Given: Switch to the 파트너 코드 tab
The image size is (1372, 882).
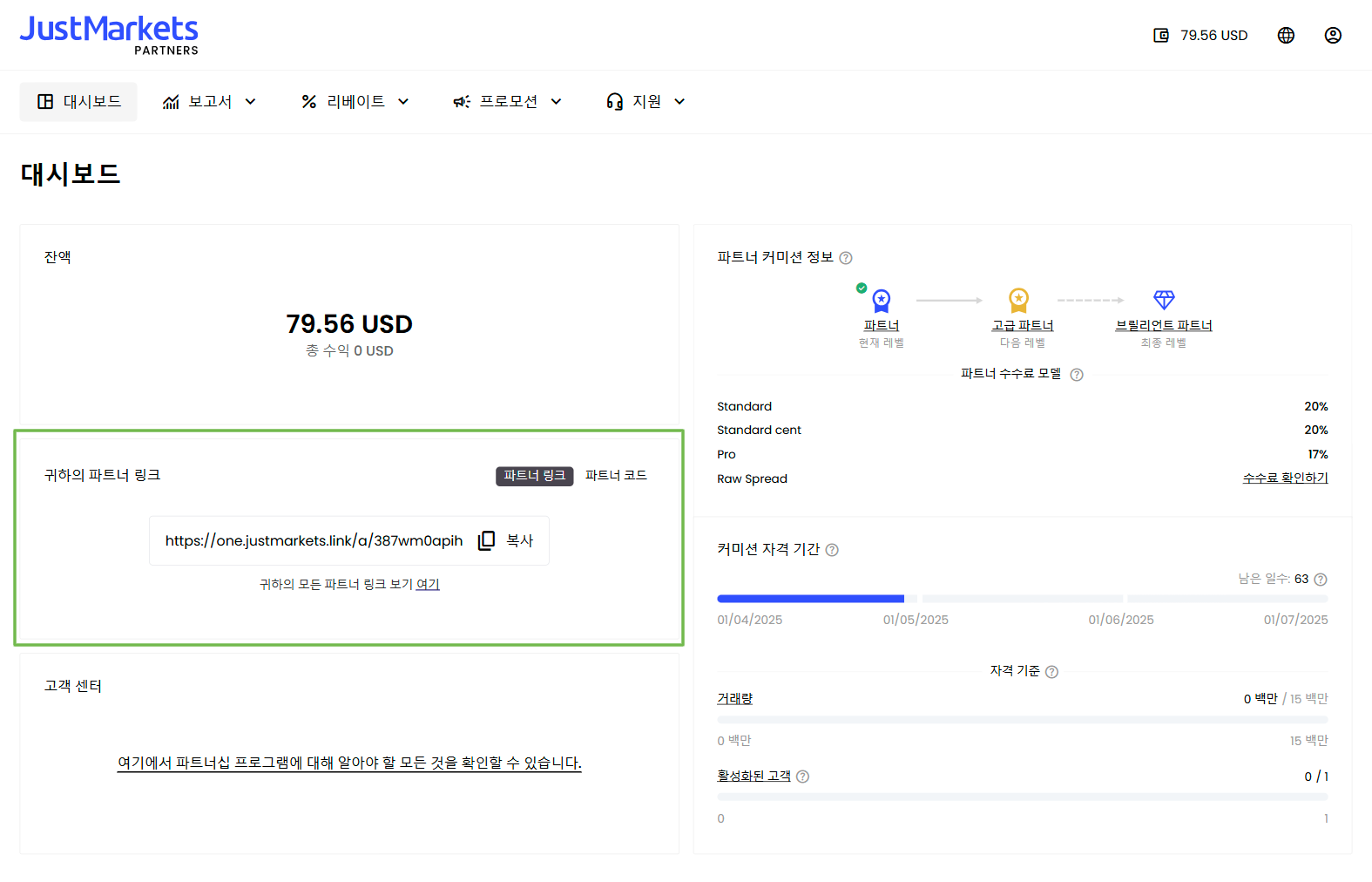Looking at the screenshot, I should pos(616,476).
